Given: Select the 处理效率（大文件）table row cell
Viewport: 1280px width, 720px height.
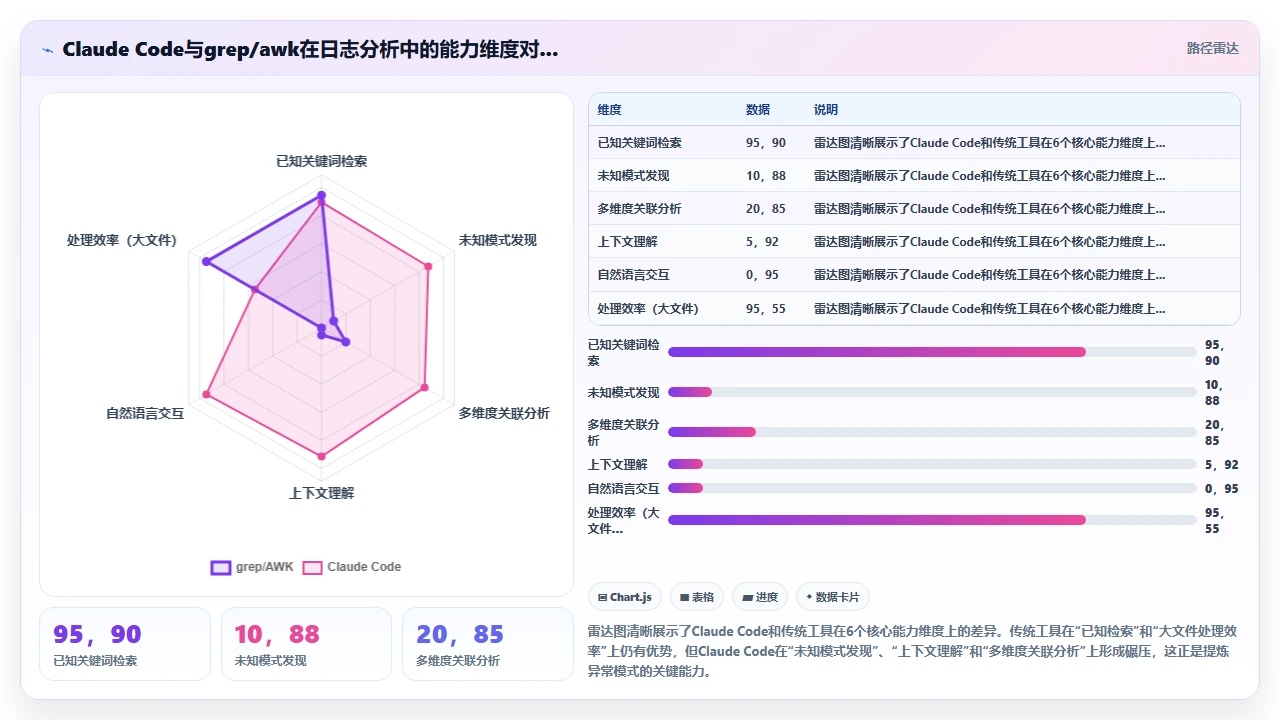Looking at the screenshot, I should tap(648, 309).
